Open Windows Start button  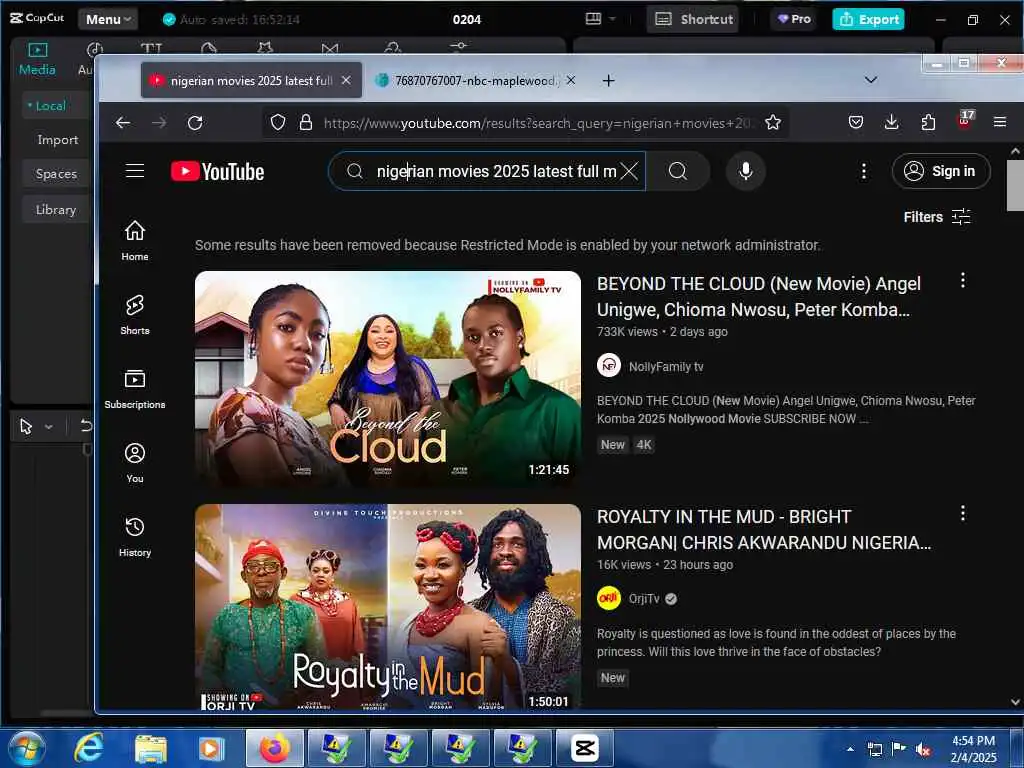click(27, 748)
